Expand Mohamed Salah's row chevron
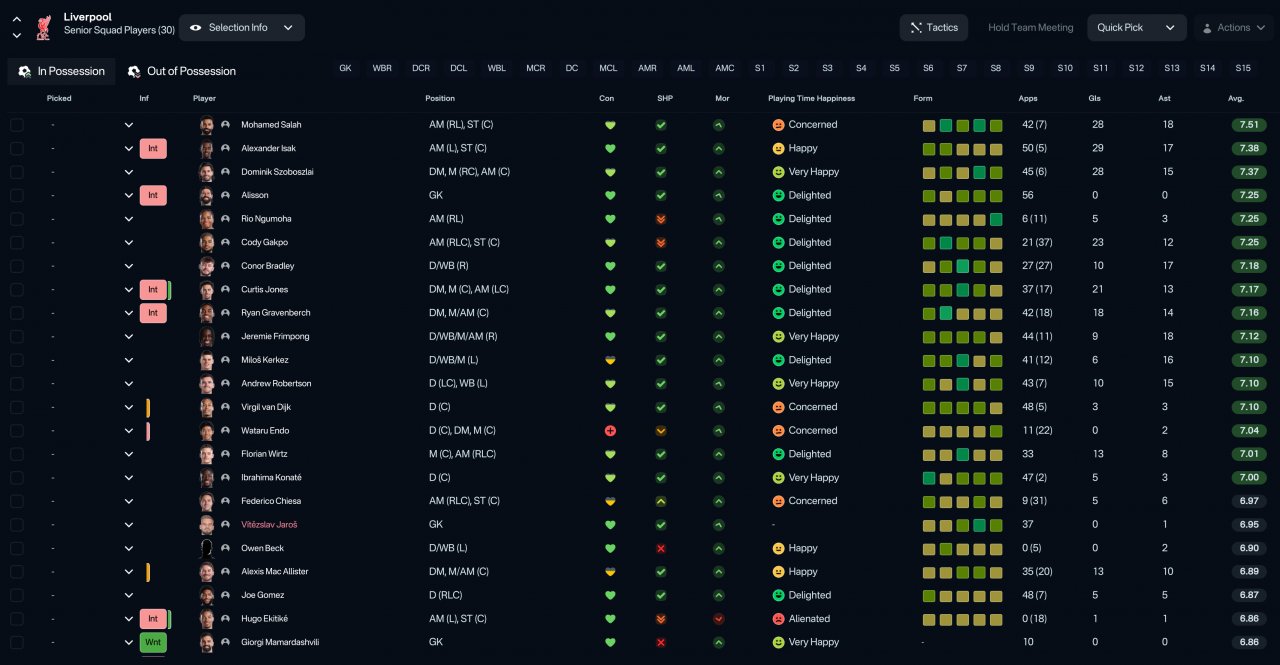Viewport: 1280px width, 665px height. coord(129,125)
